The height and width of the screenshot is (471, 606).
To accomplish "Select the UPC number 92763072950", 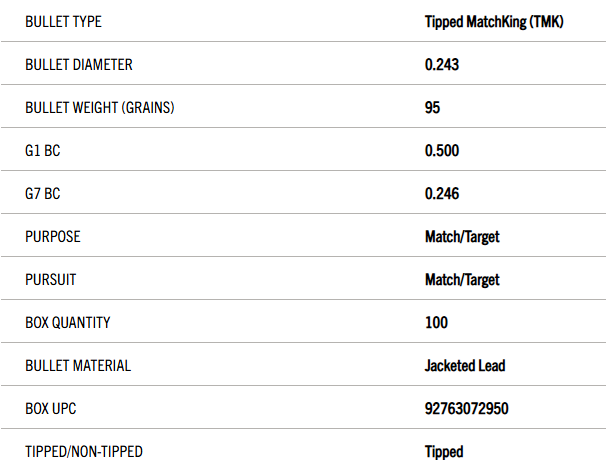I will 466,409.
